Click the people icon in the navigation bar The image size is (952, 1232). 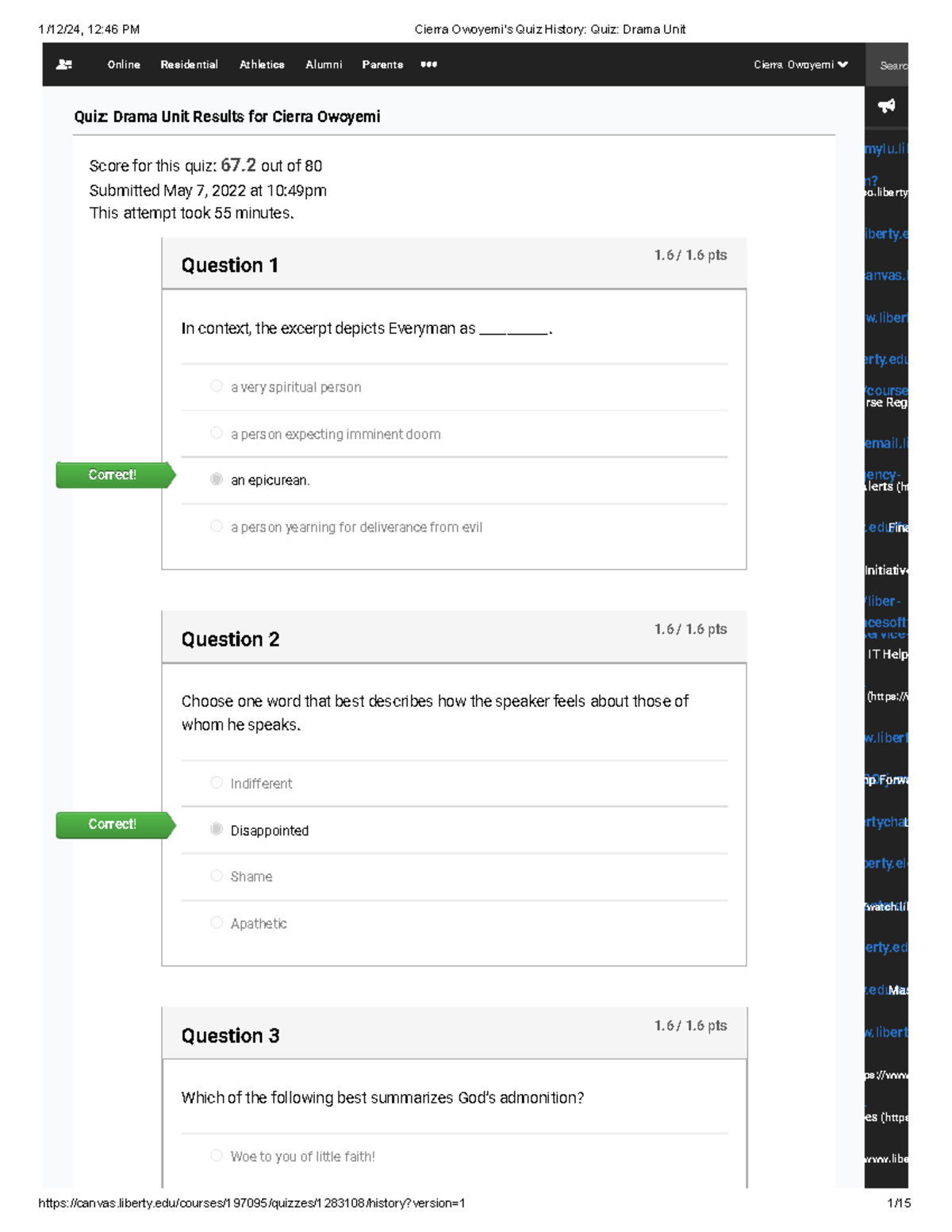click(x=64, y=64)
